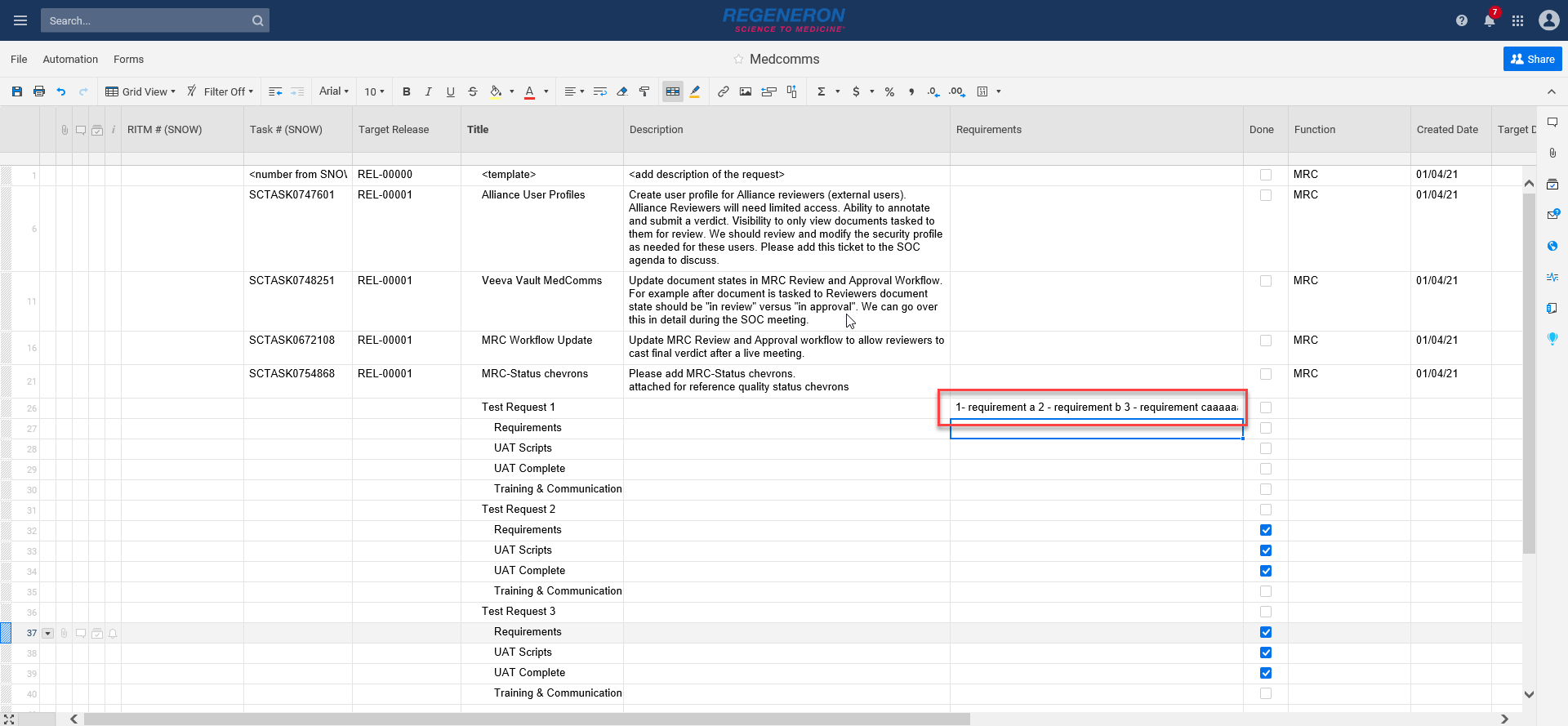
Task: Click the Share button
Action: (1532, 59)
